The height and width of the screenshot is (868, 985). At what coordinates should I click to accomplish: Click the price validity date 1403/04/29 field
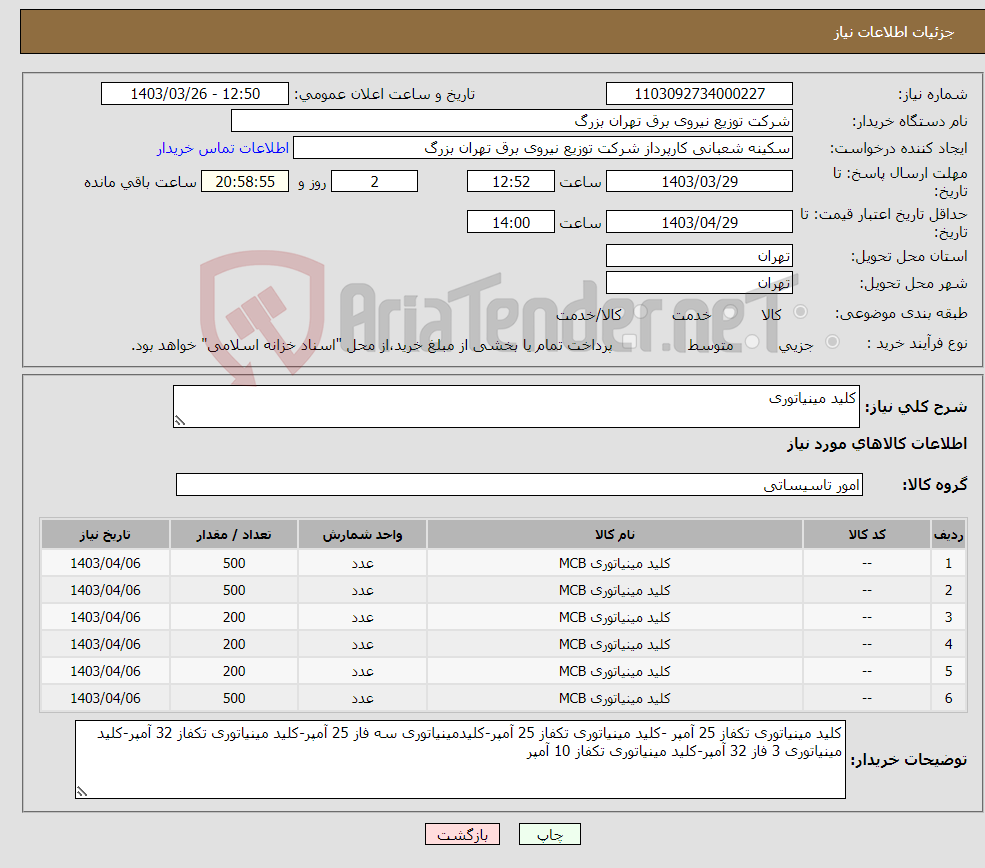click(x=699, y=222)
